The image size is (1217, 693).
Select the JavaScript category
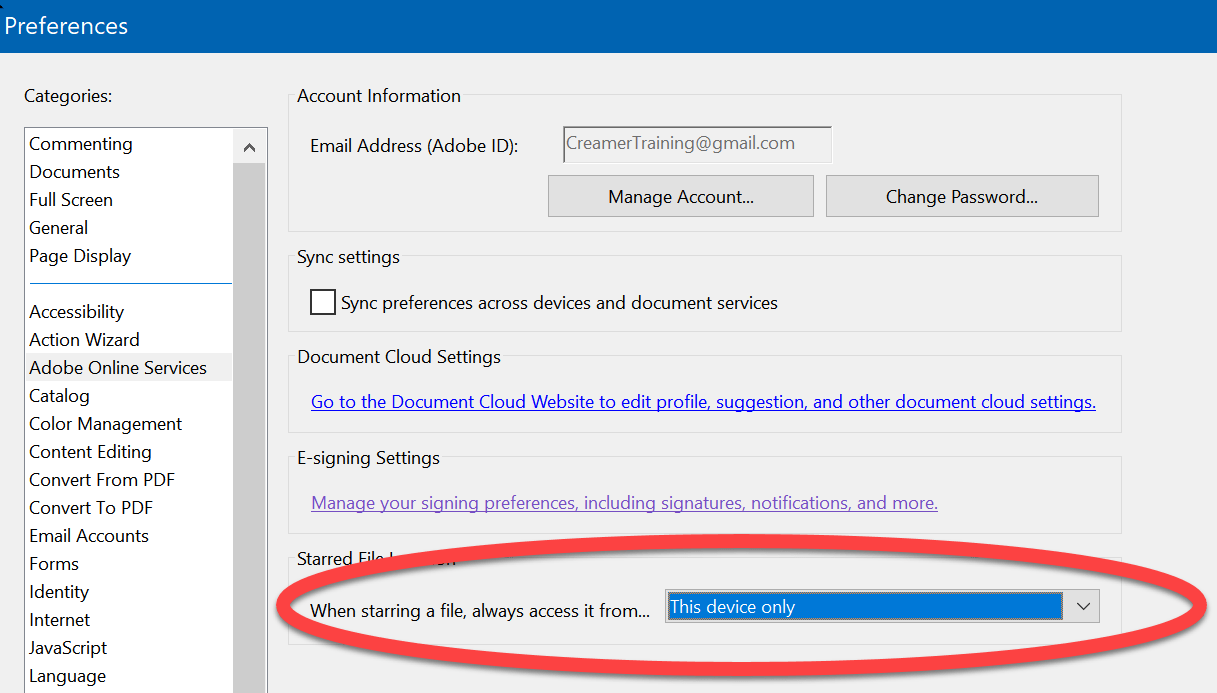coord(68,648)
